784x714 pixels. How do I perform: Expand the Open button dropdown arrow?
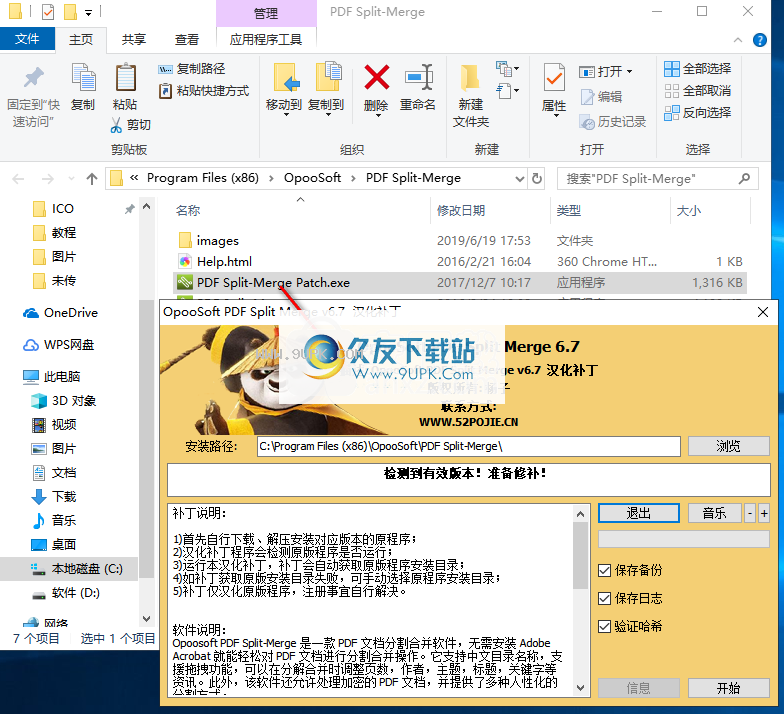[630, 72]
